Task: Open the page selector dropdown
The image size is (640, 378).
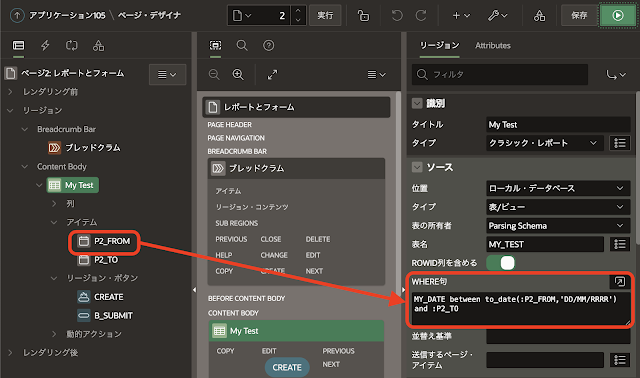Action: pyautogui.click(x=242, y=16)
